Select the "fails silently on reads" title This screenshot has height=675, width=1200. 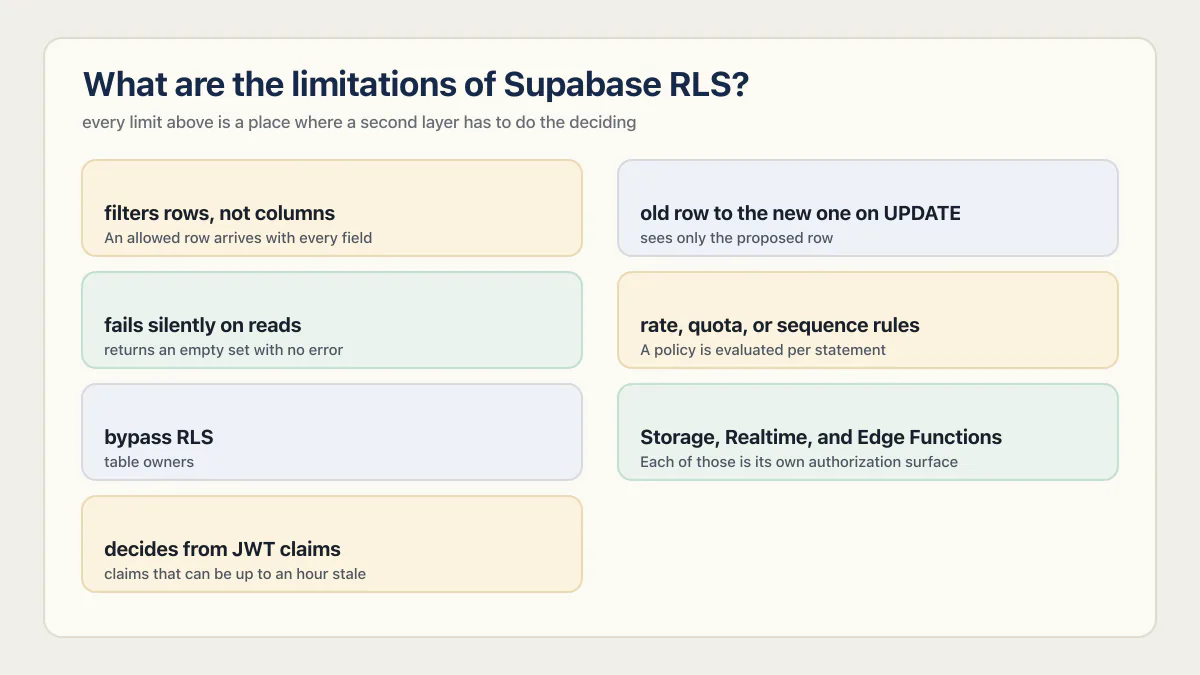(202, 325)
